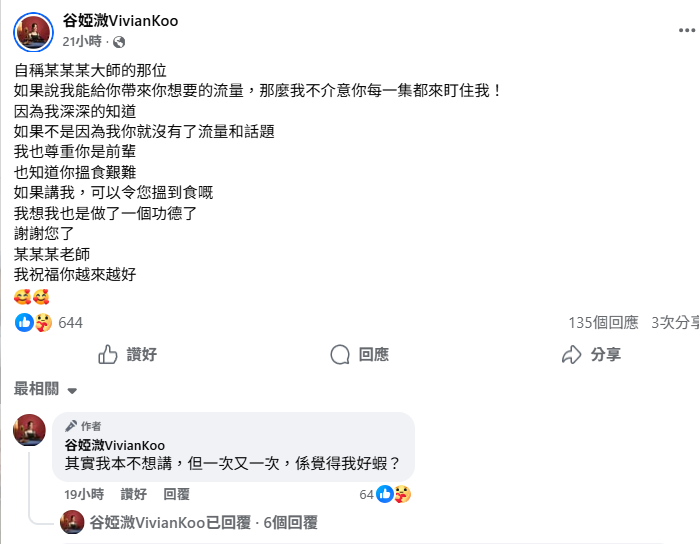Click the 21小時 post timestamp
Viewport: 699px width, 544px height.
point(82,42)
